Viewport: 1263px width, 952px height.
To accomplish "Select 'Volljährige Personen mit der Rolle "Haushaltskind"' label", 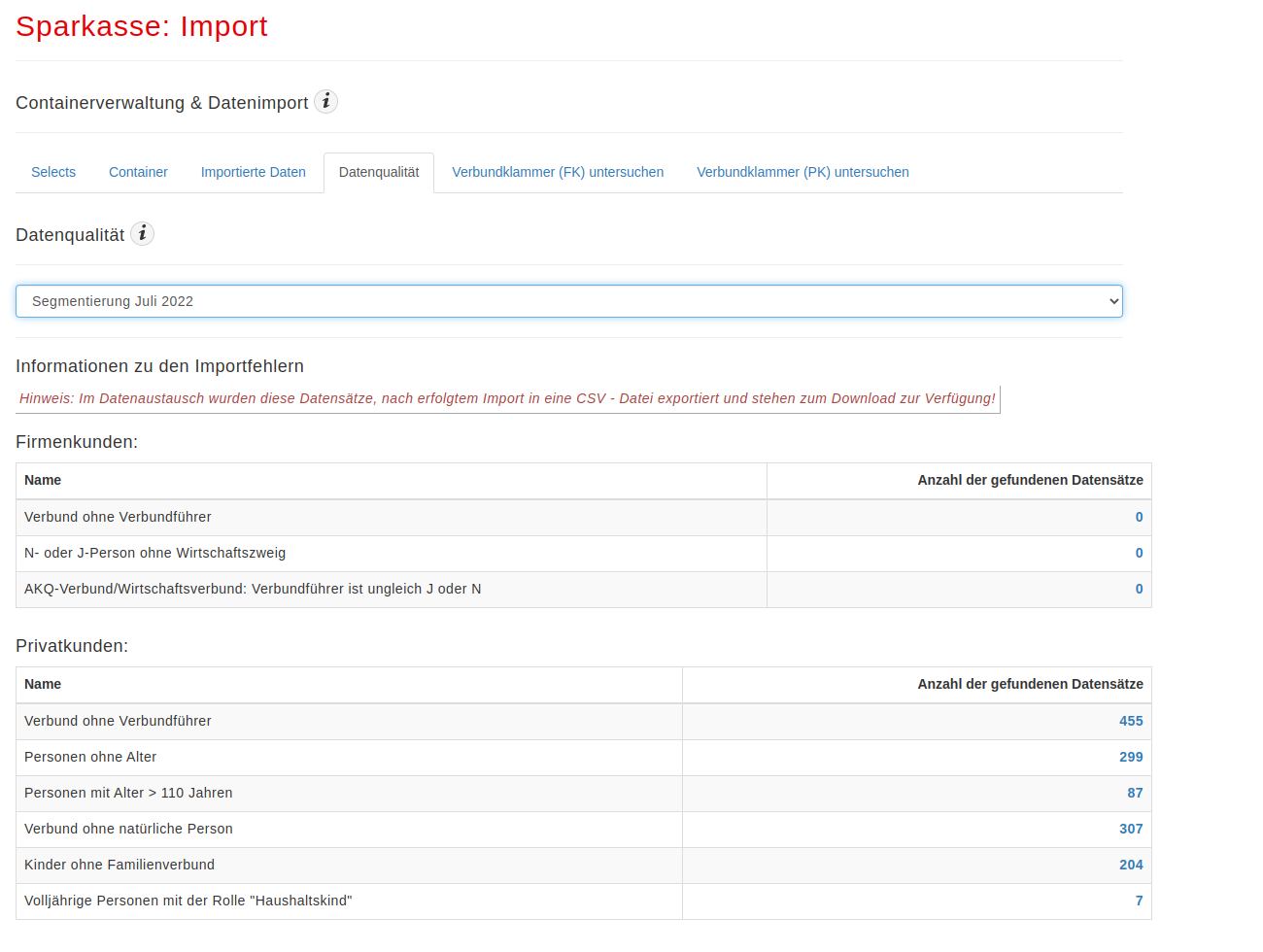I will point(188,901).
